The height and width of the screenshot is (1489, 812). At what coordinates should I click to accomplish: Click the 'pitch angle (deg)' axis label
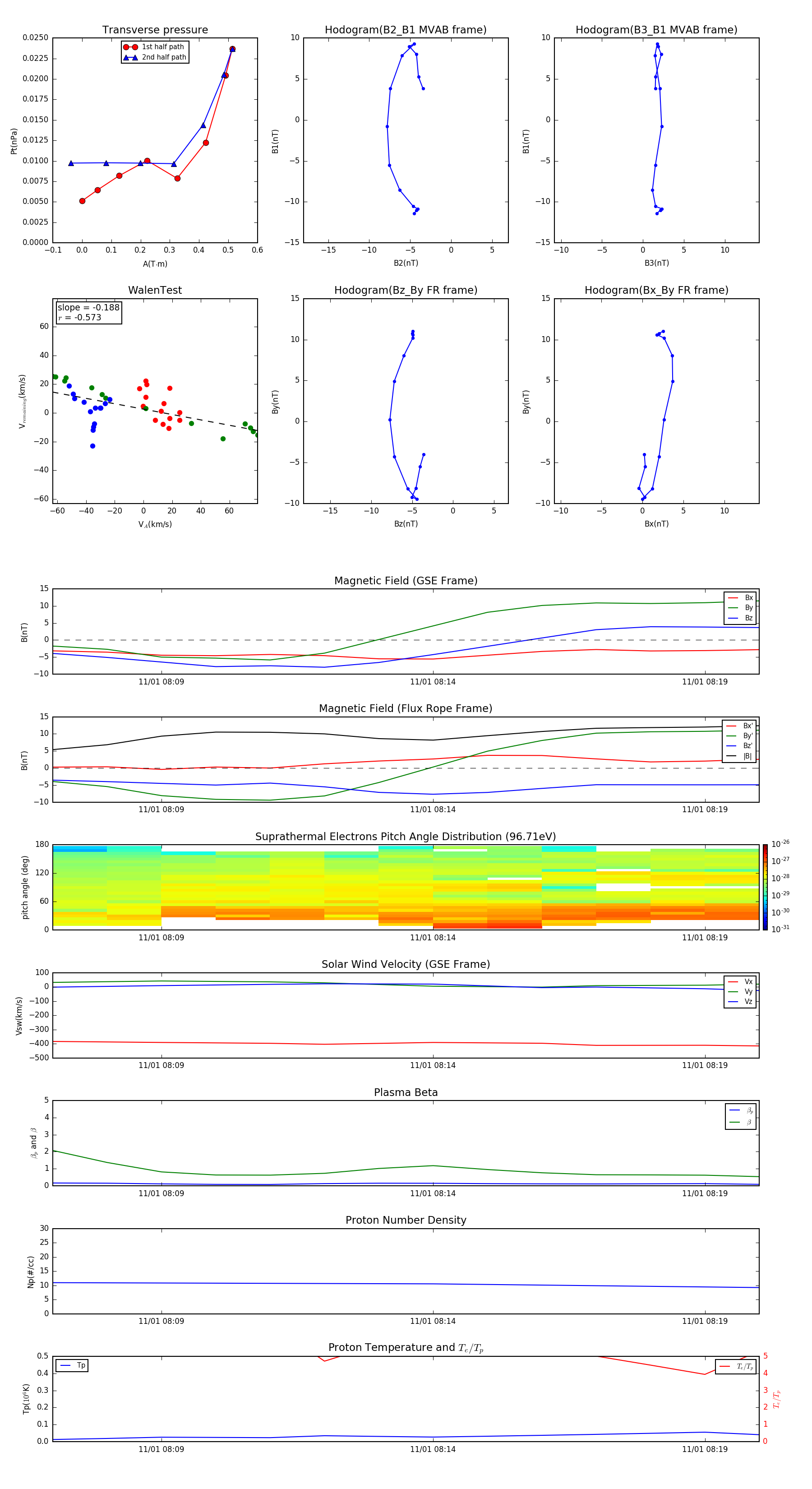point(25,887)
